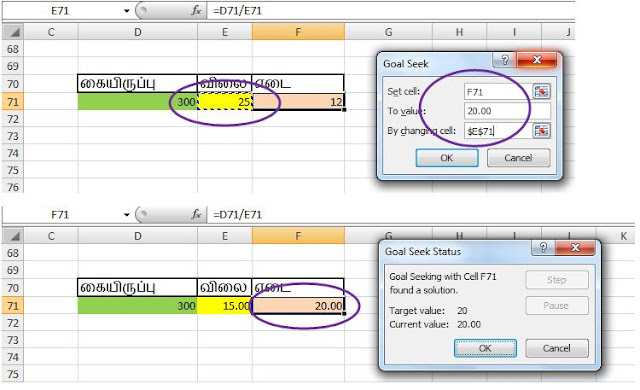Click fx insert function icon in top formula bar
Image resolution: width=640 pixels, height=390 pixels.
196,11
